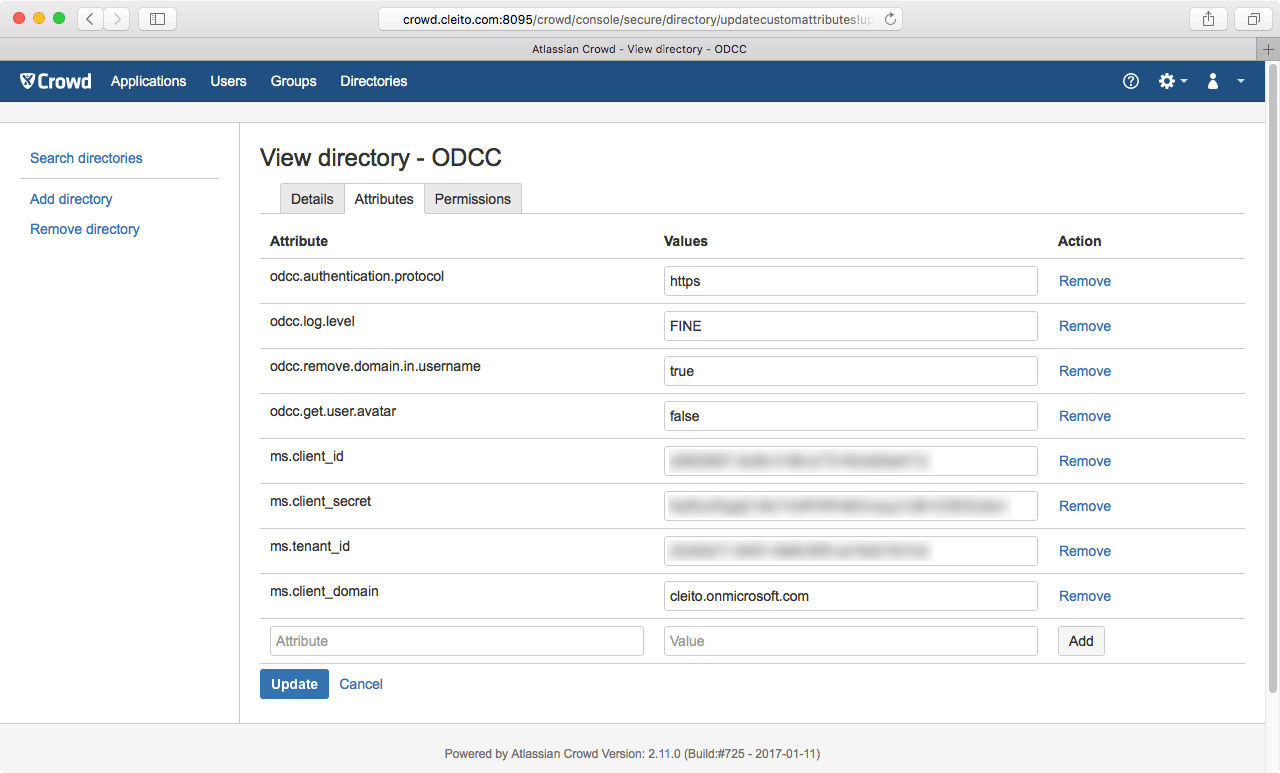This screenshot has height=773, width=1280.
Task: Toggle the Safari sidebar button
Action: tap(157, 18)
